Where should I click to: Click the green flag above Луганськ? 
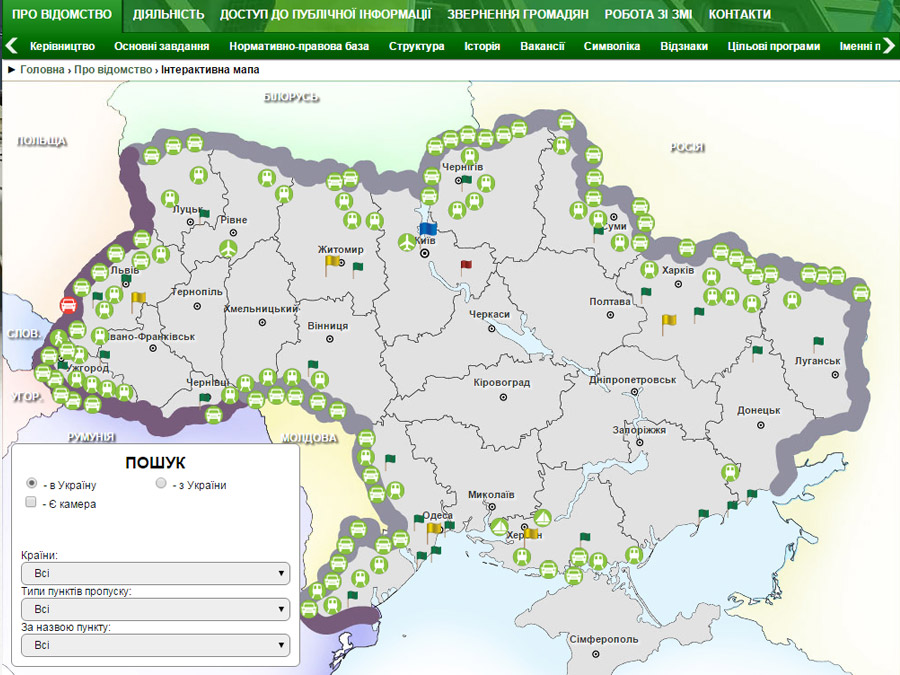(818, 343)
